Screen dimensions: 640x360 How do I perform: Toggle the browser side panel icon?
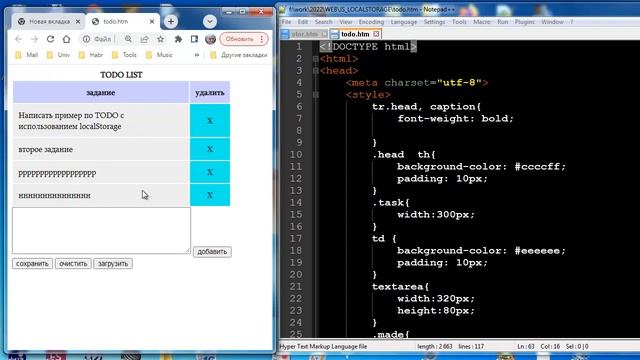[x=194, y=39]
